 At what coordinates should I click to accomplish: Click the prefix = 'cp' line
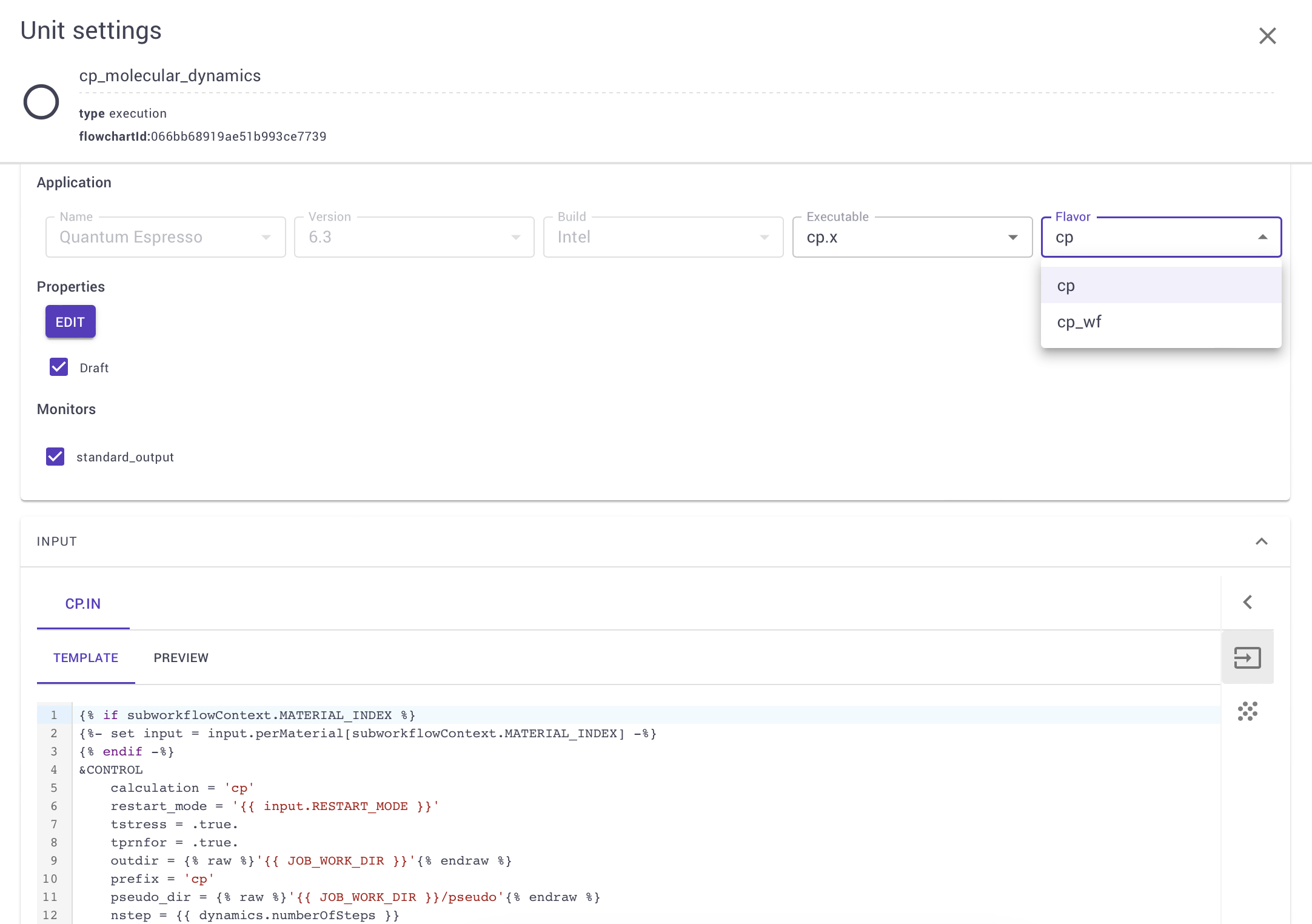pos(162,879)
